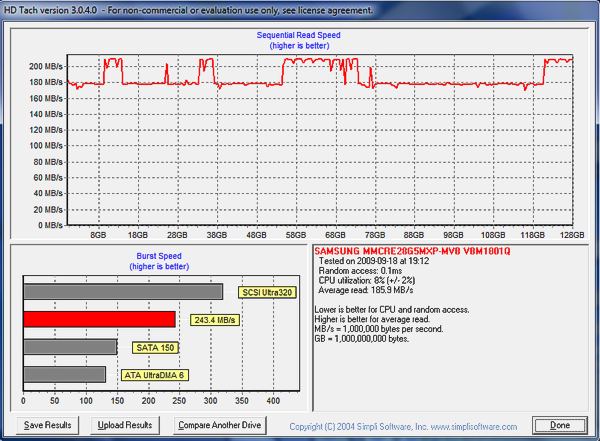
Task: Select the SAMSUNG MMCRE28G5MXP-MVB drive name
Action: [412, 251]
